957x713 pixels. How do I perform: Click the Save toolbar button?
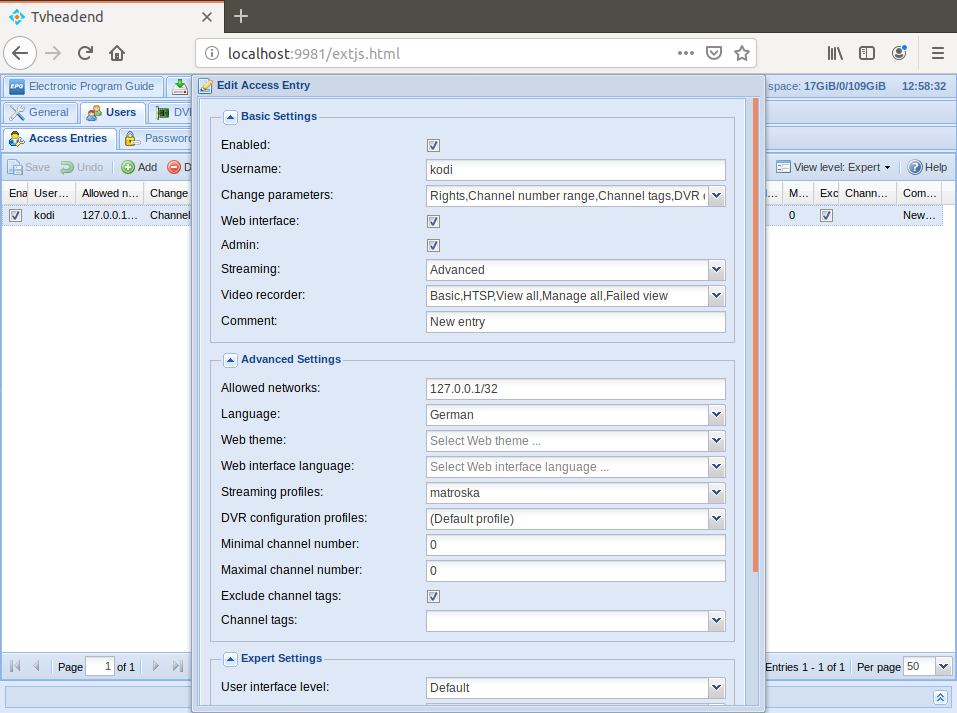[29, 167]
